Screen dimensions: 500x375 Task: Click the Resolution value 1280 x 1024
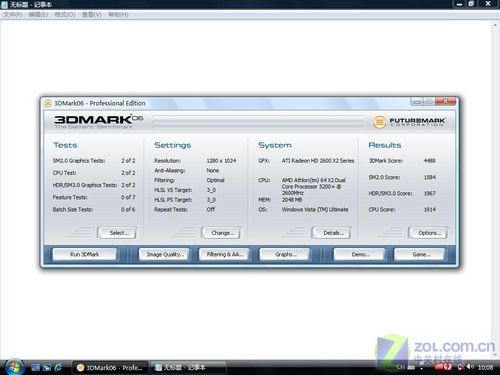[x=221, y=161]
